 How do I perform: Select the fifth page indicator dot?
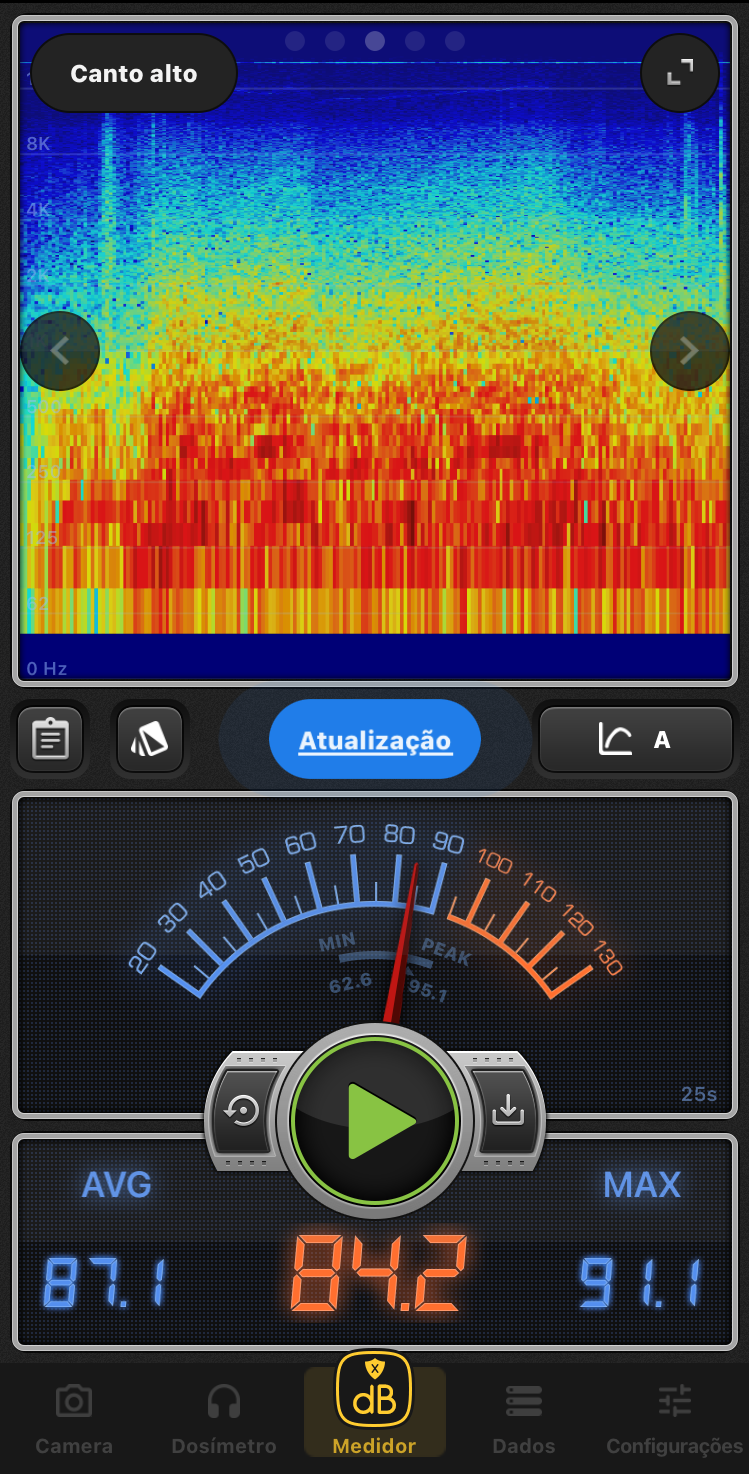[455, 41]
